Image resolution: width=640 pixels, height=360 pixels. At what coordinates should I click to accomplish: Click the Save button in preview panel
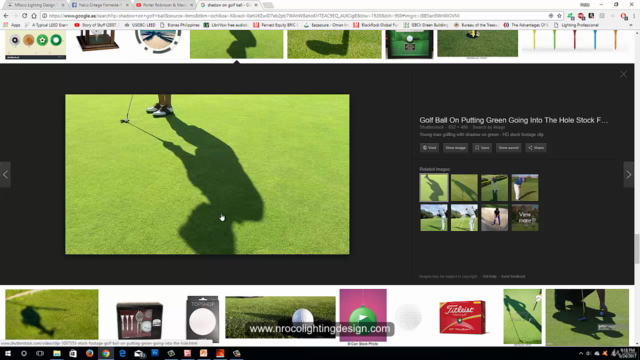482,148
